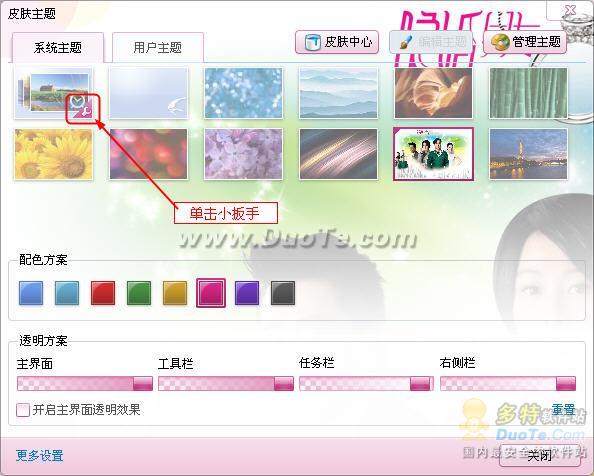Open the 皮肤中心 skin center
This screenshot has width=594, height=476.
(337, 42)
